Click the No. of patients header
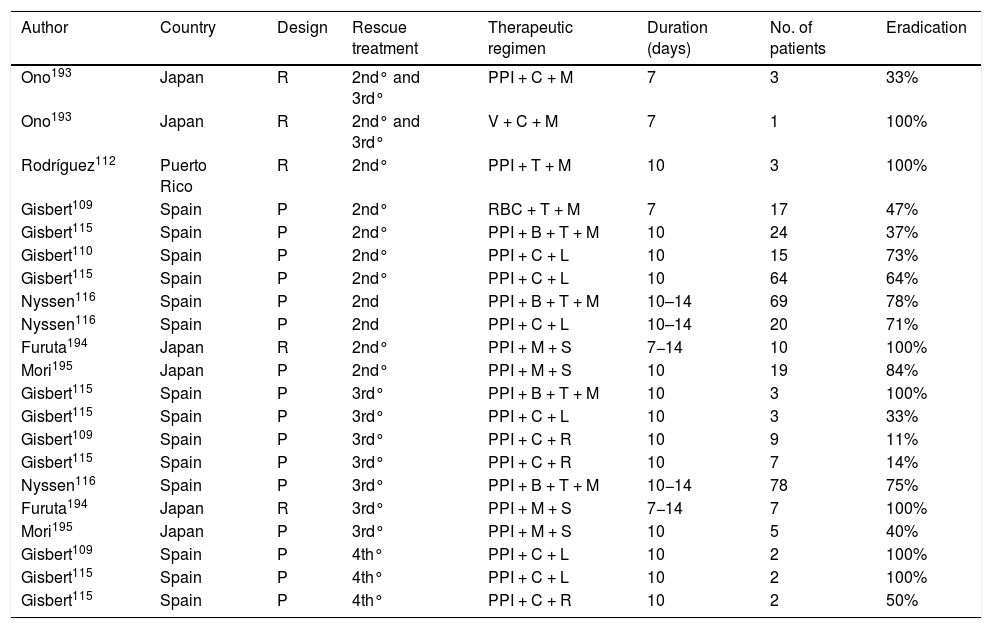 (791, 38)
